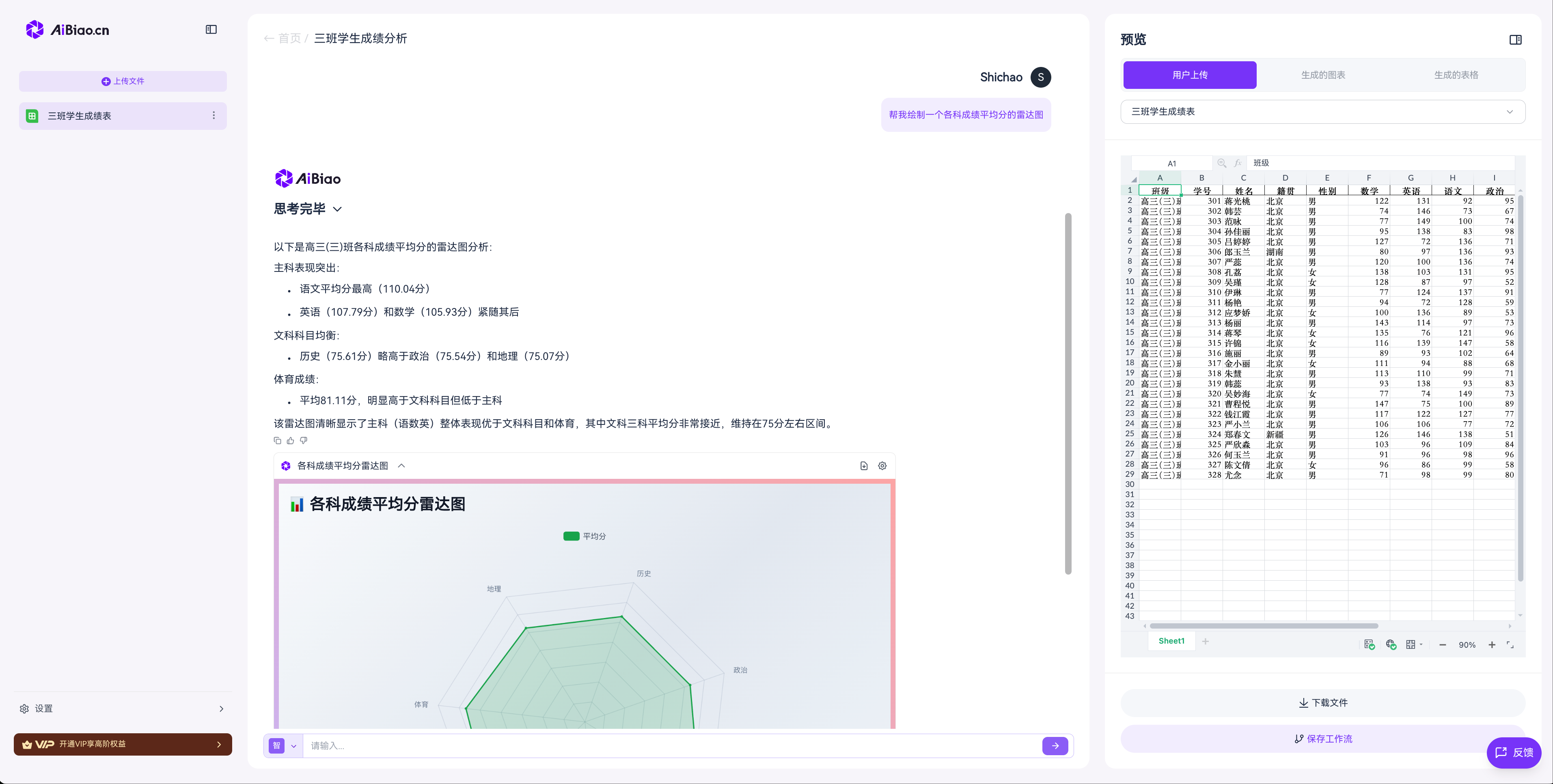Select row 10 header in spreadsheet
The width and height of the screenshot is (1553, 784).
(x=1129, y=282)
